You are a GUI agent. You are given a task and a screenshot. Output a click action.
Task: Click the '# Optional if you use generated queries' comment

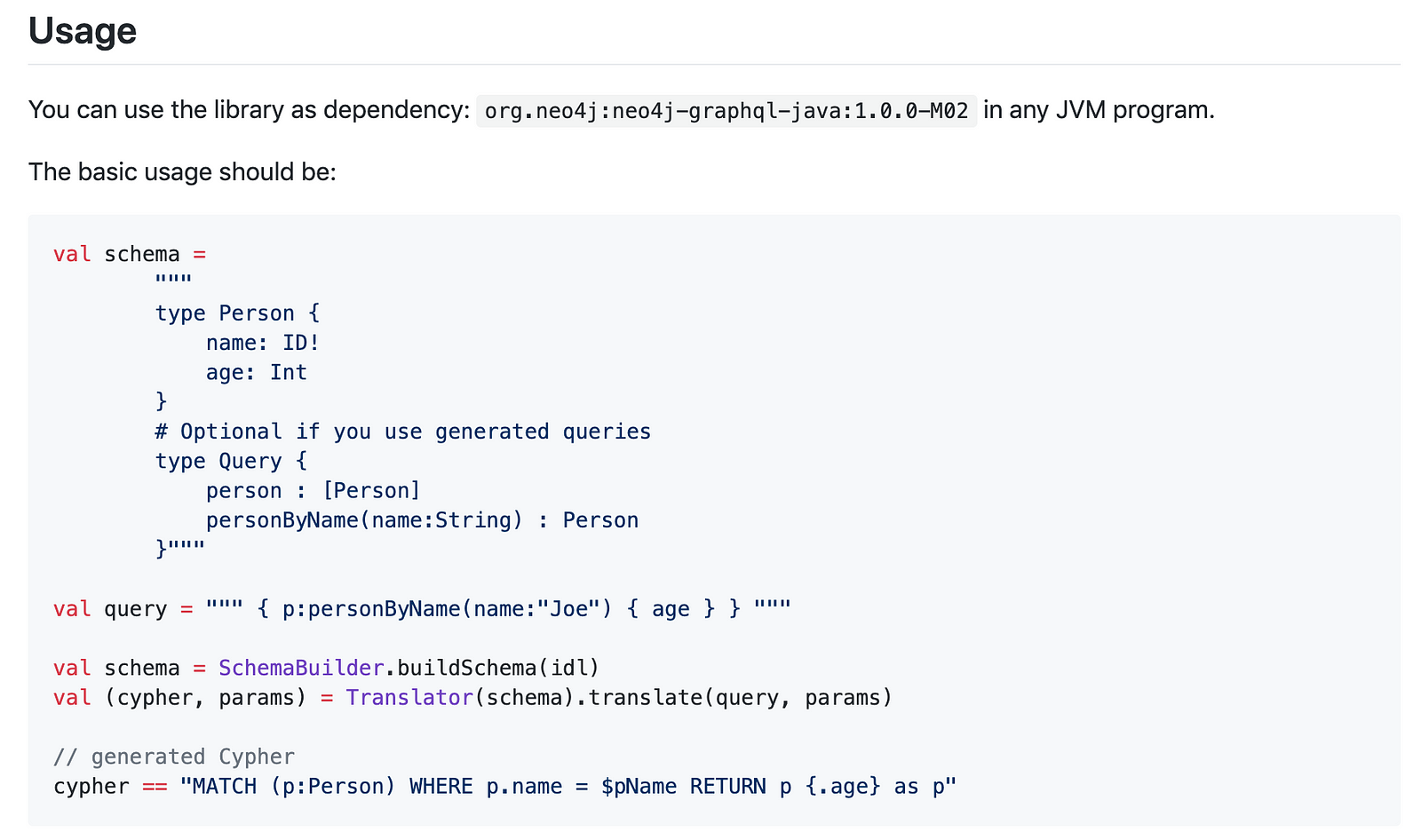tap(403, 432)
